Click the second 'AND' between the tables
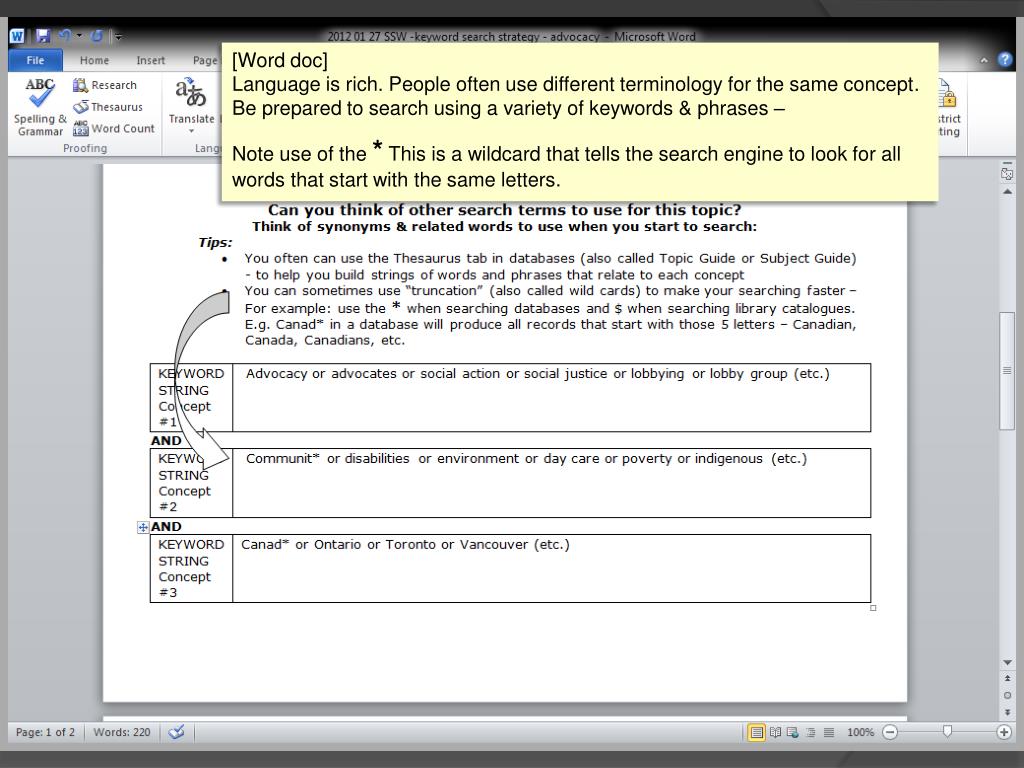 [166, 526]
